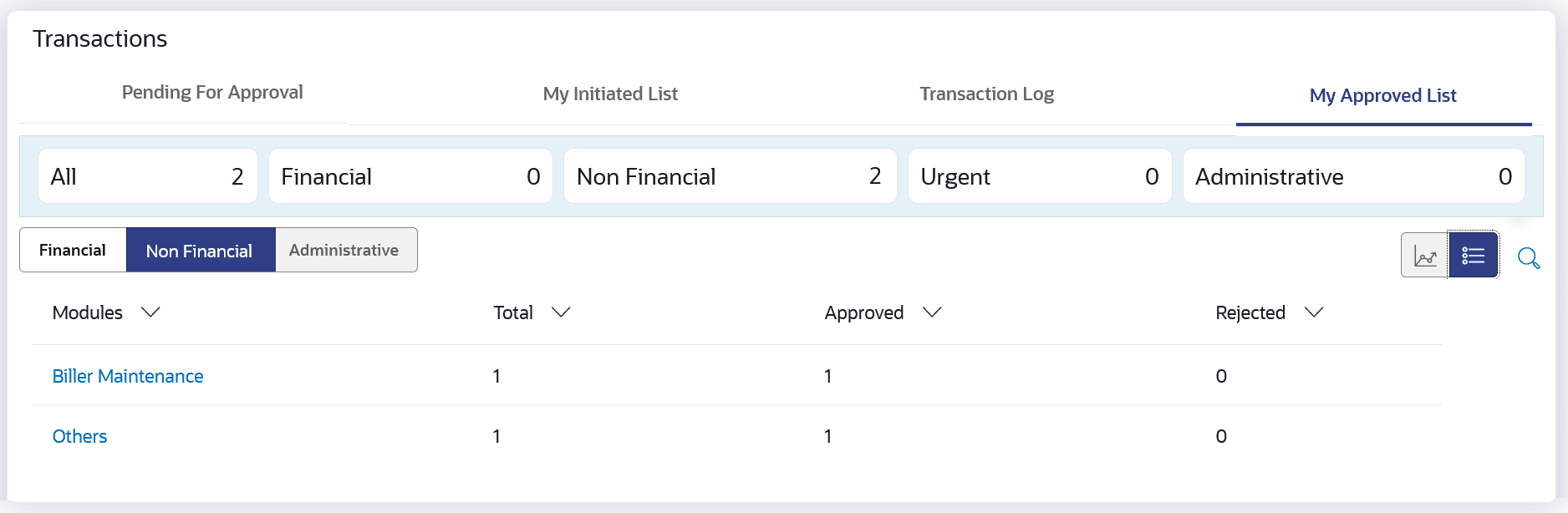This screenshot has width=1568, height=513.
Task: Open the Others module link
Action: [x=80, y=436]
